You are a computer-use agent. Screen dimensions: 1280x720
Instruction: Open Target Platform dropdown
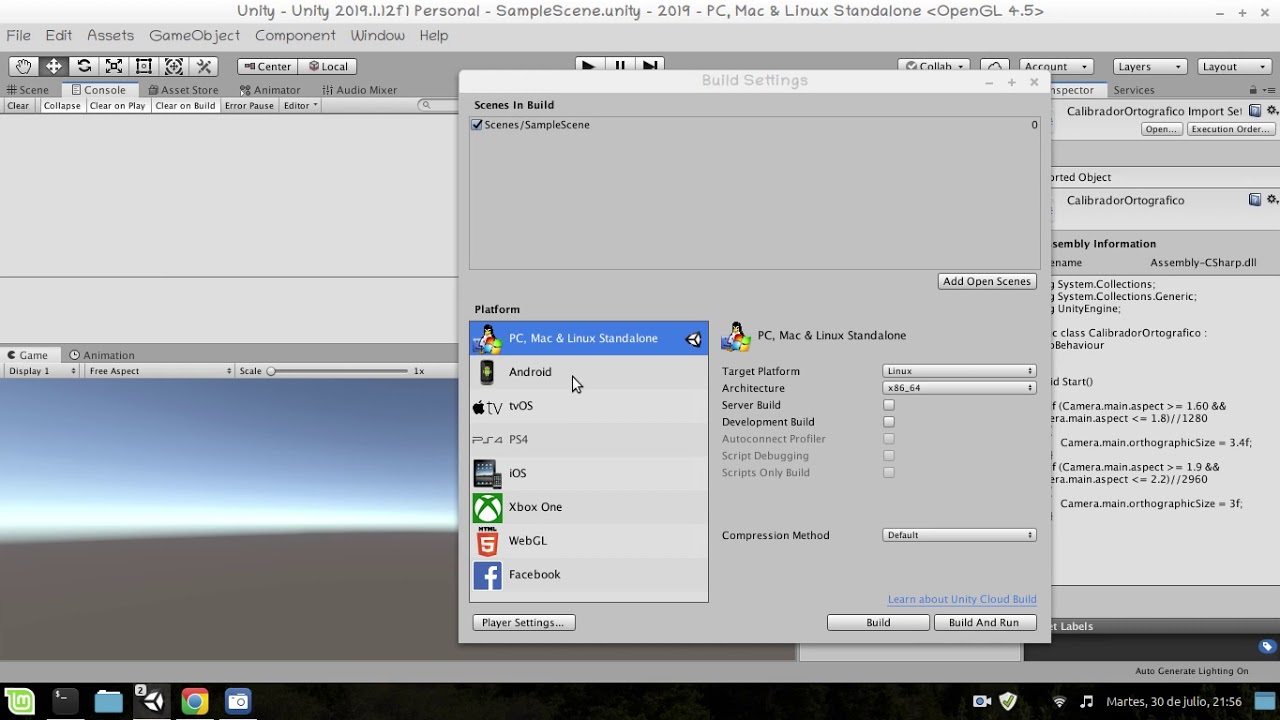tap(959, 371)
